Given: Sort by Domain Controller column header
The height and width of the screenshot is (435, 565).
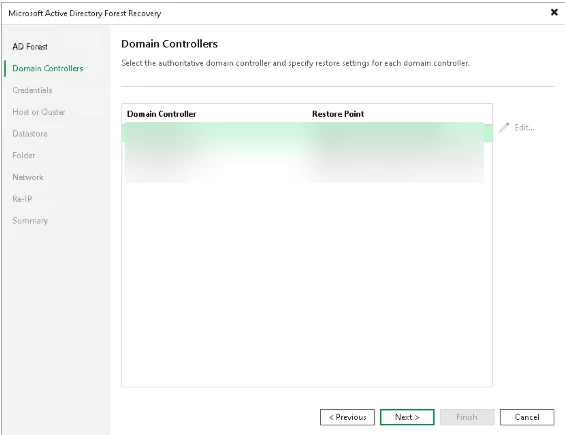Looking at the screenshot, I should click(x=161, y=114).
